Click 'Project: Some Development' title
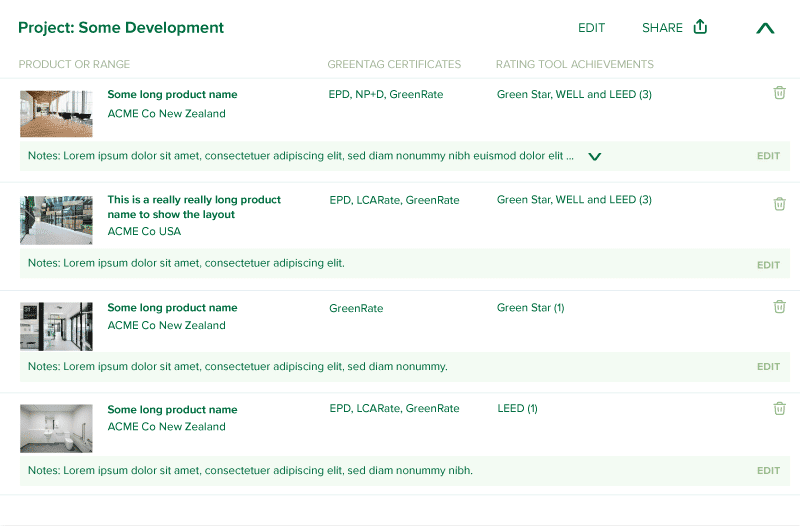This screenshot has height=526, width=800. click(121, 28)
